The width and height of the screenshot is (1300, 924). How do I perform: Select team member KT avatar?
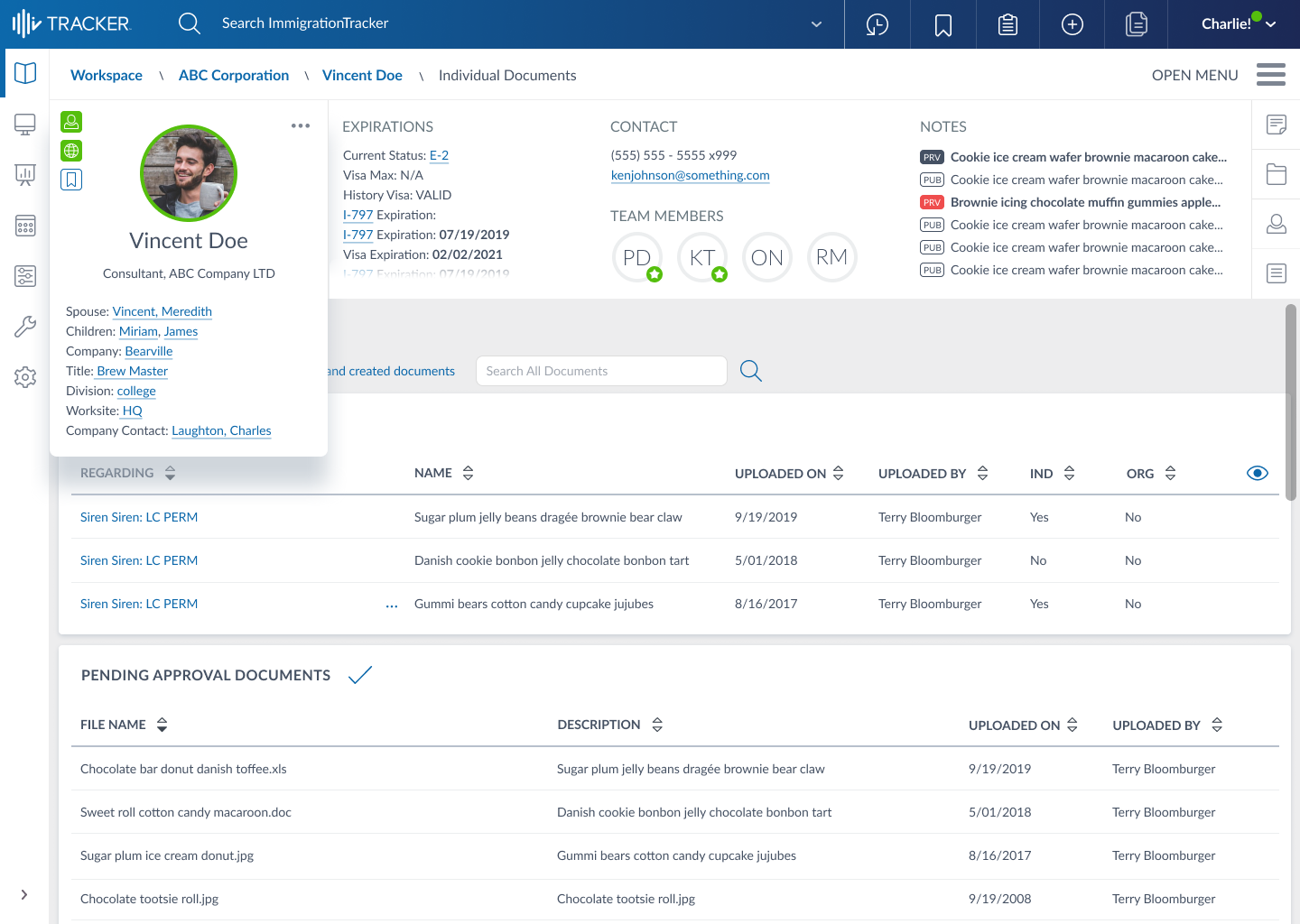click(x=702, y=257)
